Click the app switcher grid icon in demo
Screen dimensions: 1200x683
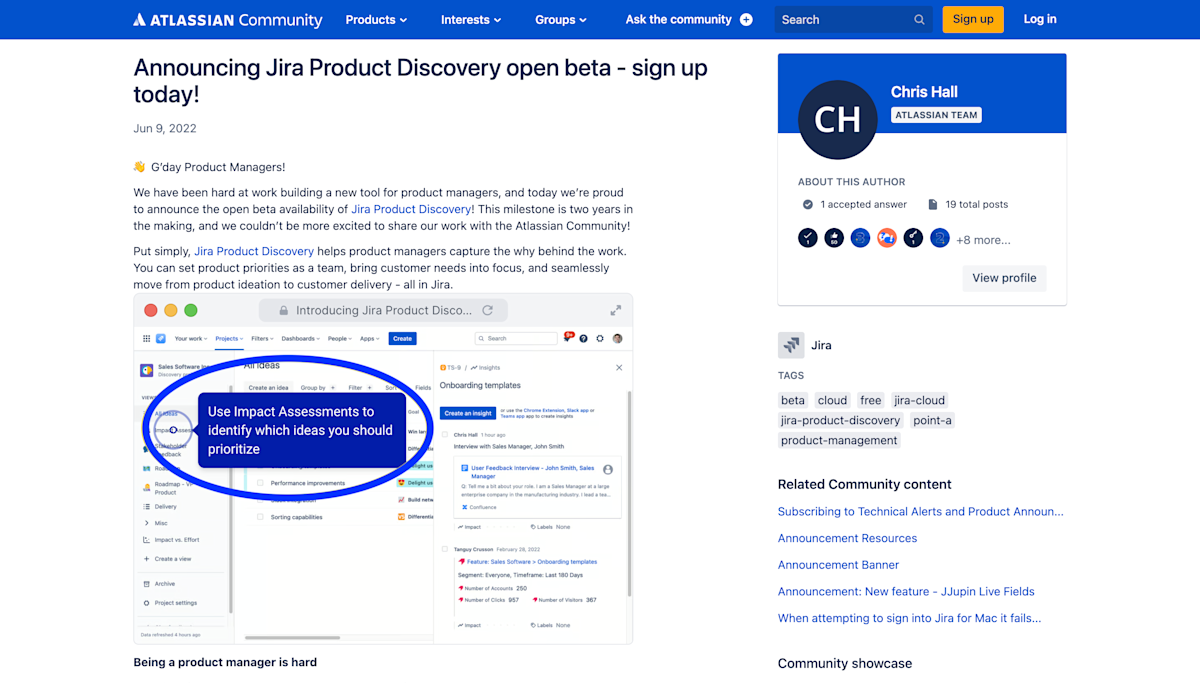coord(147,338)
